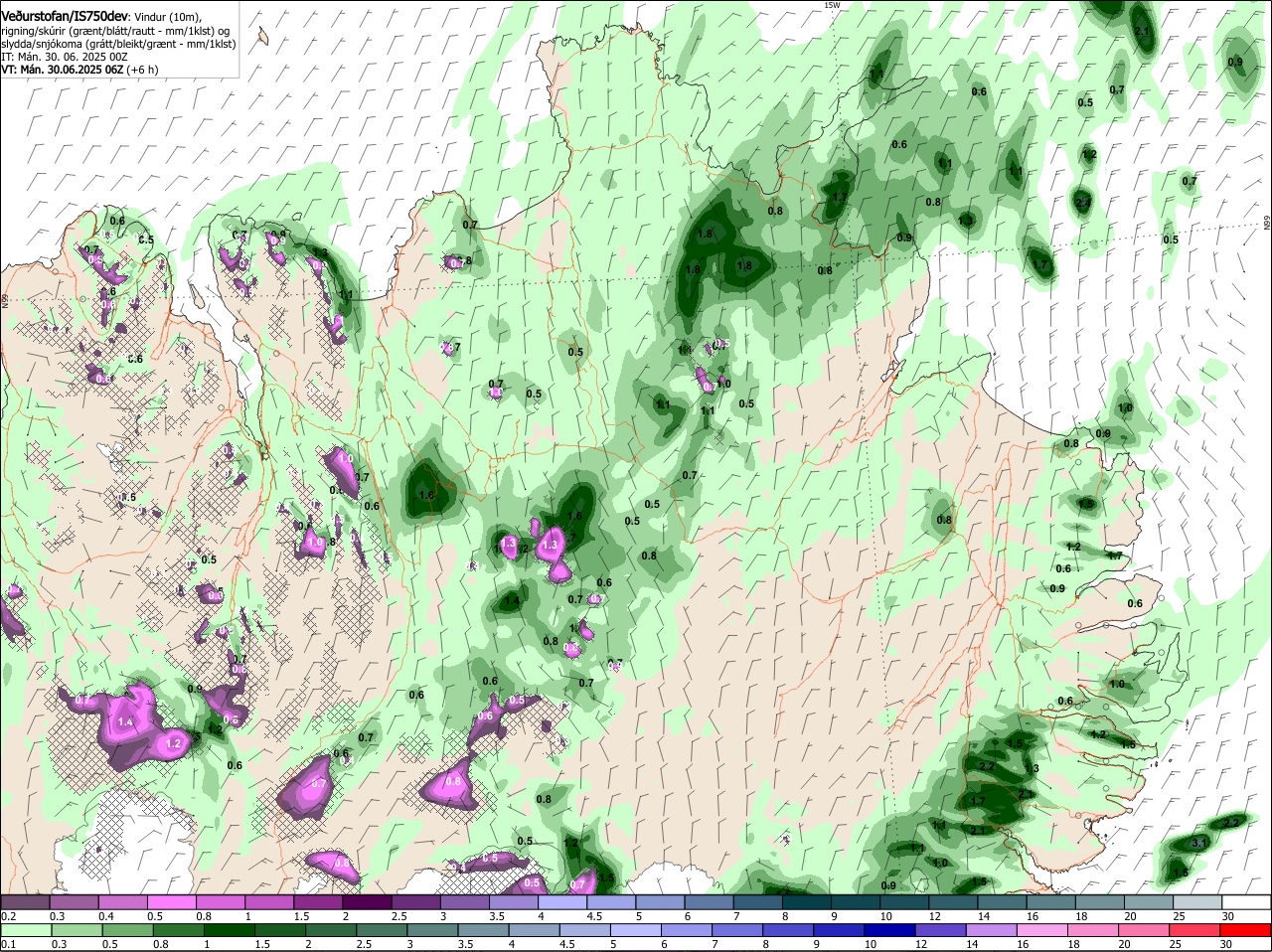Click the darkest purple 2–2.5 snow legend swatch

tap(366, 902)
